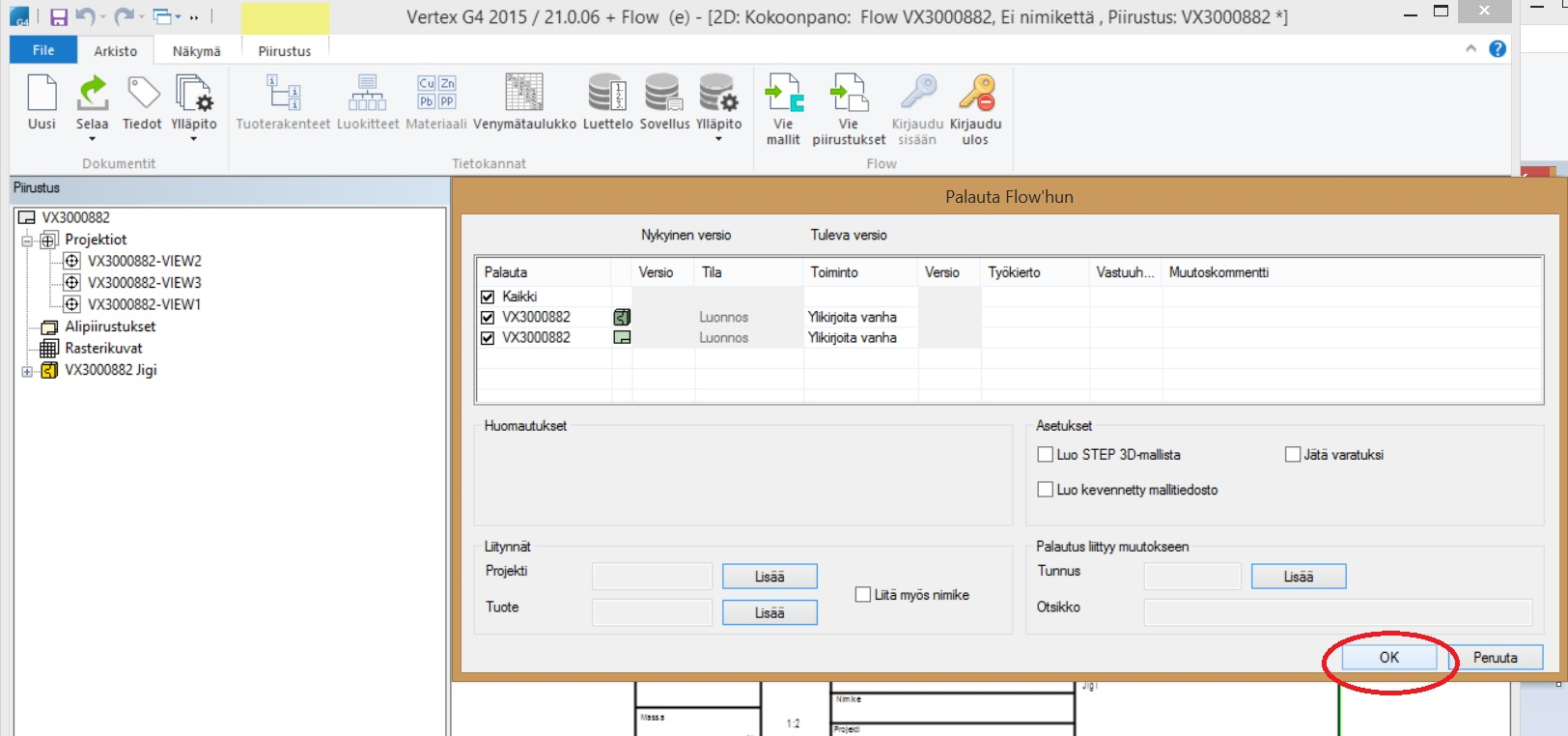The height and width of the screenshot is (736, 1568).
Task: Collapse the Projektiot tree node
Action: pyautogui.click(x=27, y=240)
